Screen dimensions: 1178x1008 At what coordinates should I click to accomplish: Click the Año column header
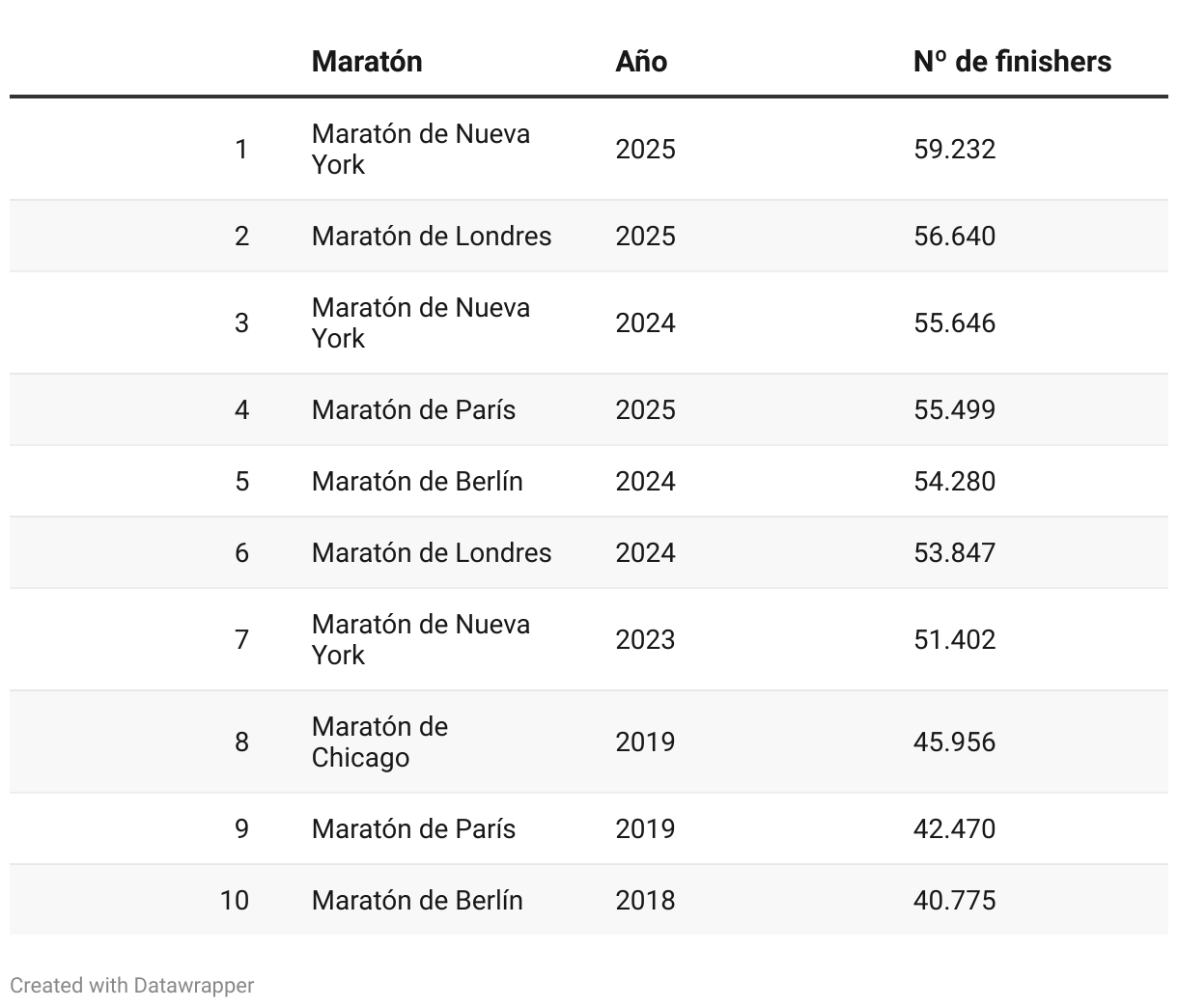click(x=641, y=62)
